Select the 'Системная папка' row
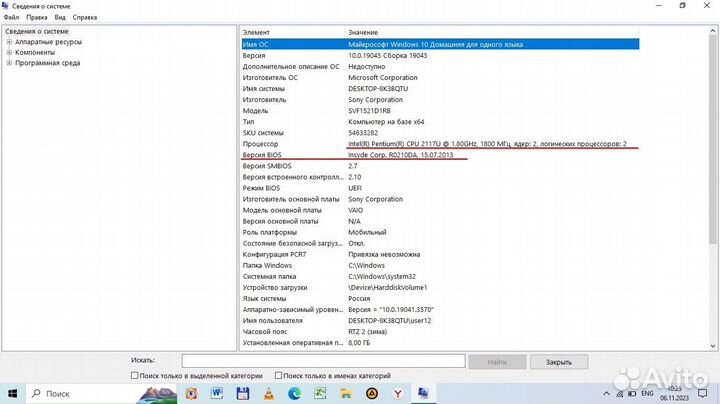The image size is (720, 404). tap(440, 276)
